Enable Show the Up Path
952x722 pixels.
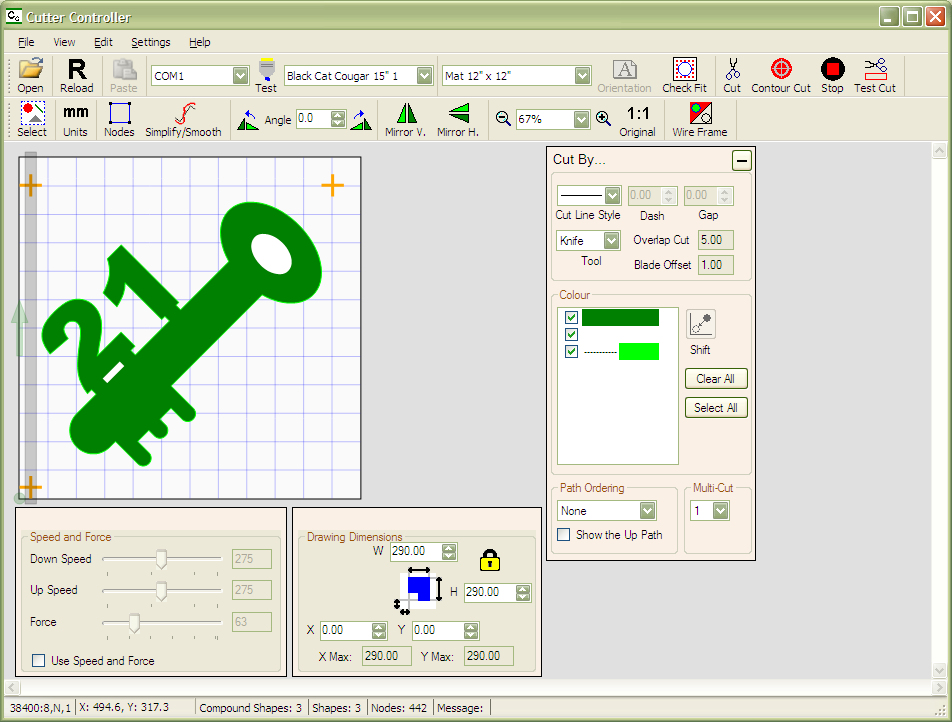(564, 535)
